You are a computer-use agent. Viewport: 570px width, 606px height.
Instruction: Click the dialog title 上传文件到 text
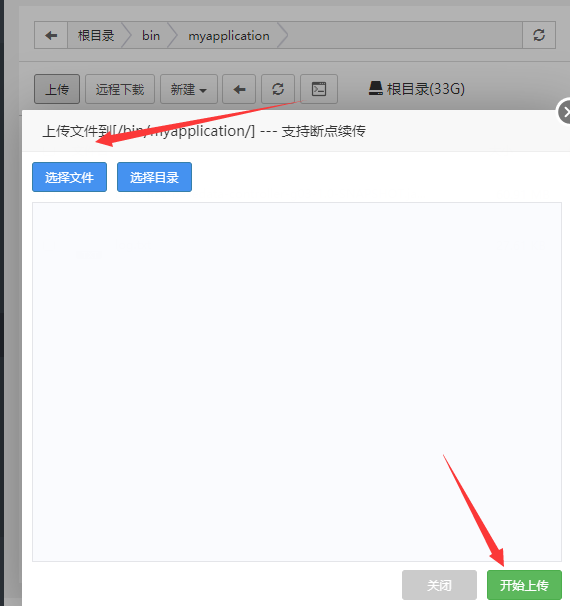pos(204,131)
